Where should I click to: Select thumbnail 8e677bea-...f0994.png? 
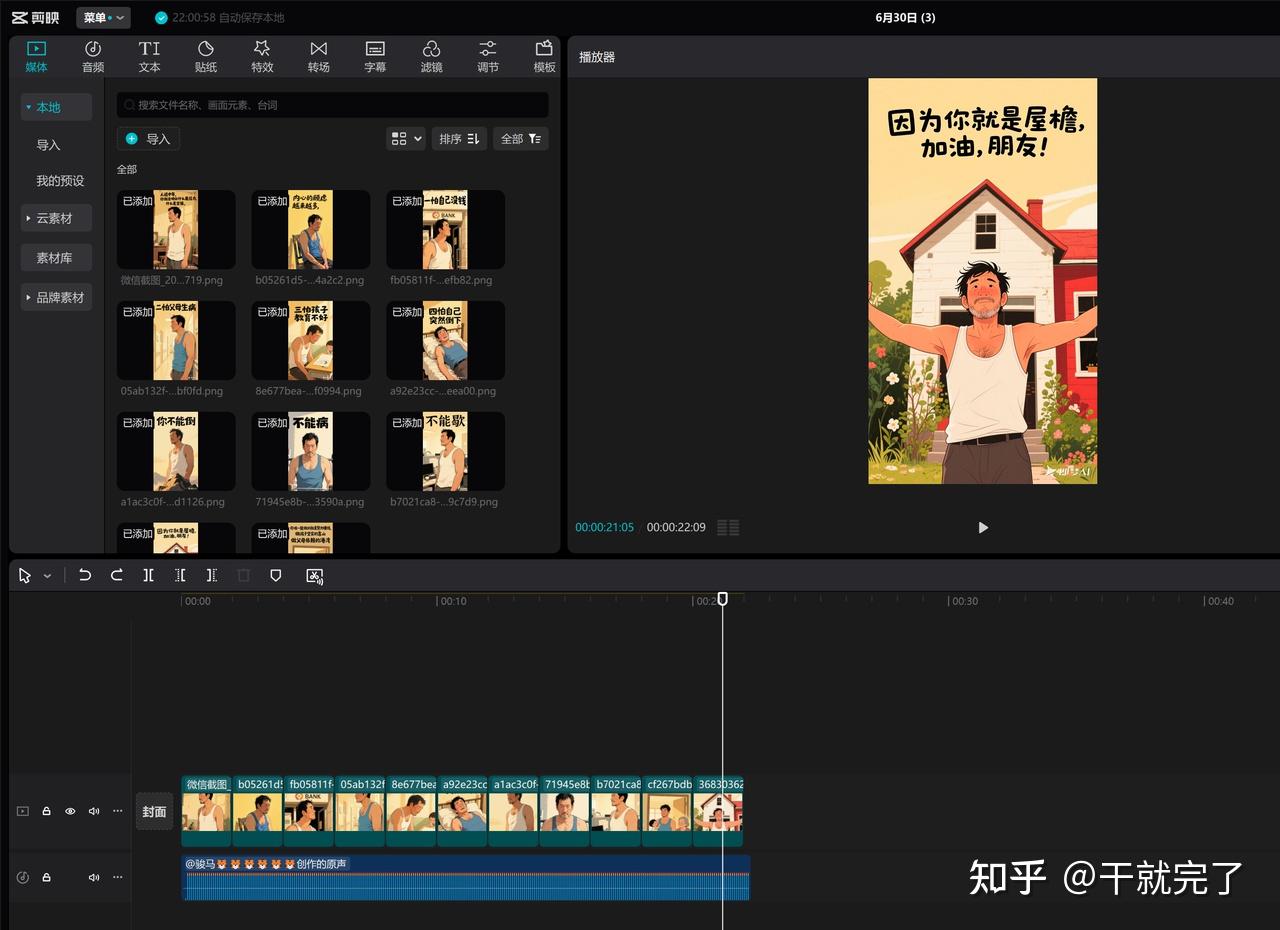[311, 340]
